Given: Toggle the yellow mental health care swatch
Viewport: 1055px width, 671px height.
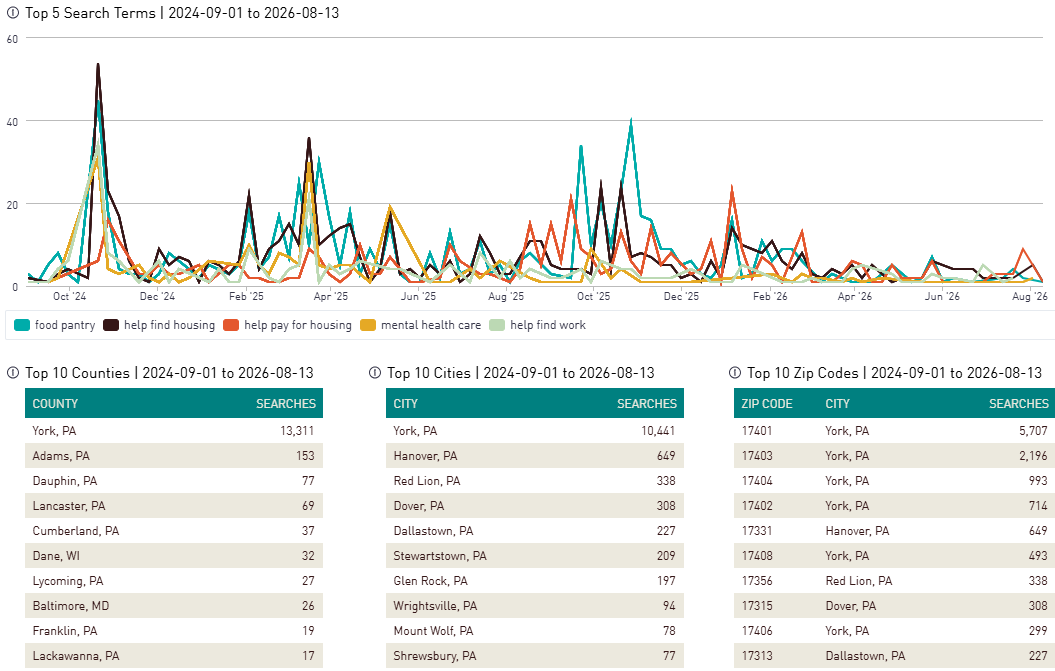Looking at the screenshot, I should tap(367, 325).
